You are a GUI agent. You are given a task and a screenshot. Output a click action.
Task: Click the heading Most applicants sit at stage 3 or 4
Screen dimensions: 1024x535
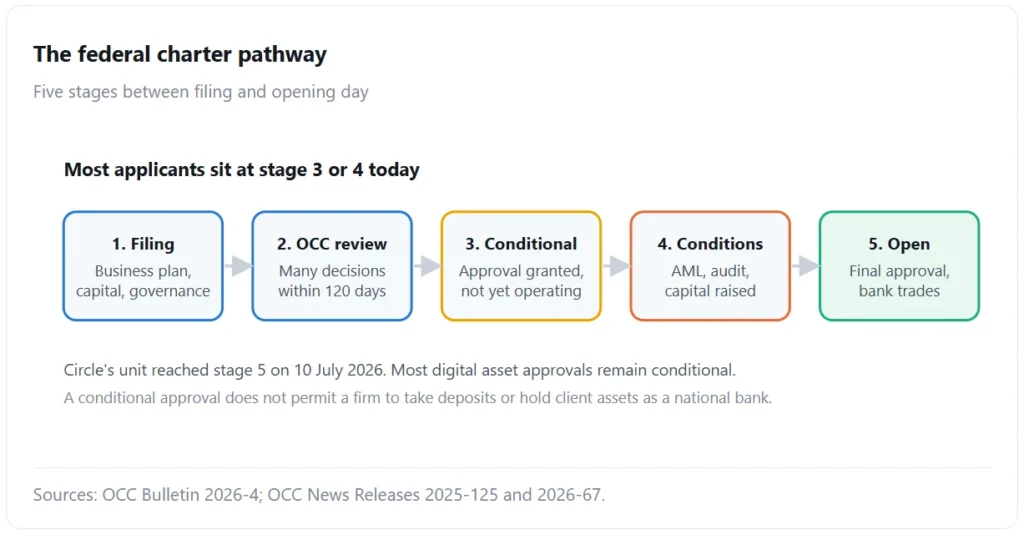(x=242, y=170)
